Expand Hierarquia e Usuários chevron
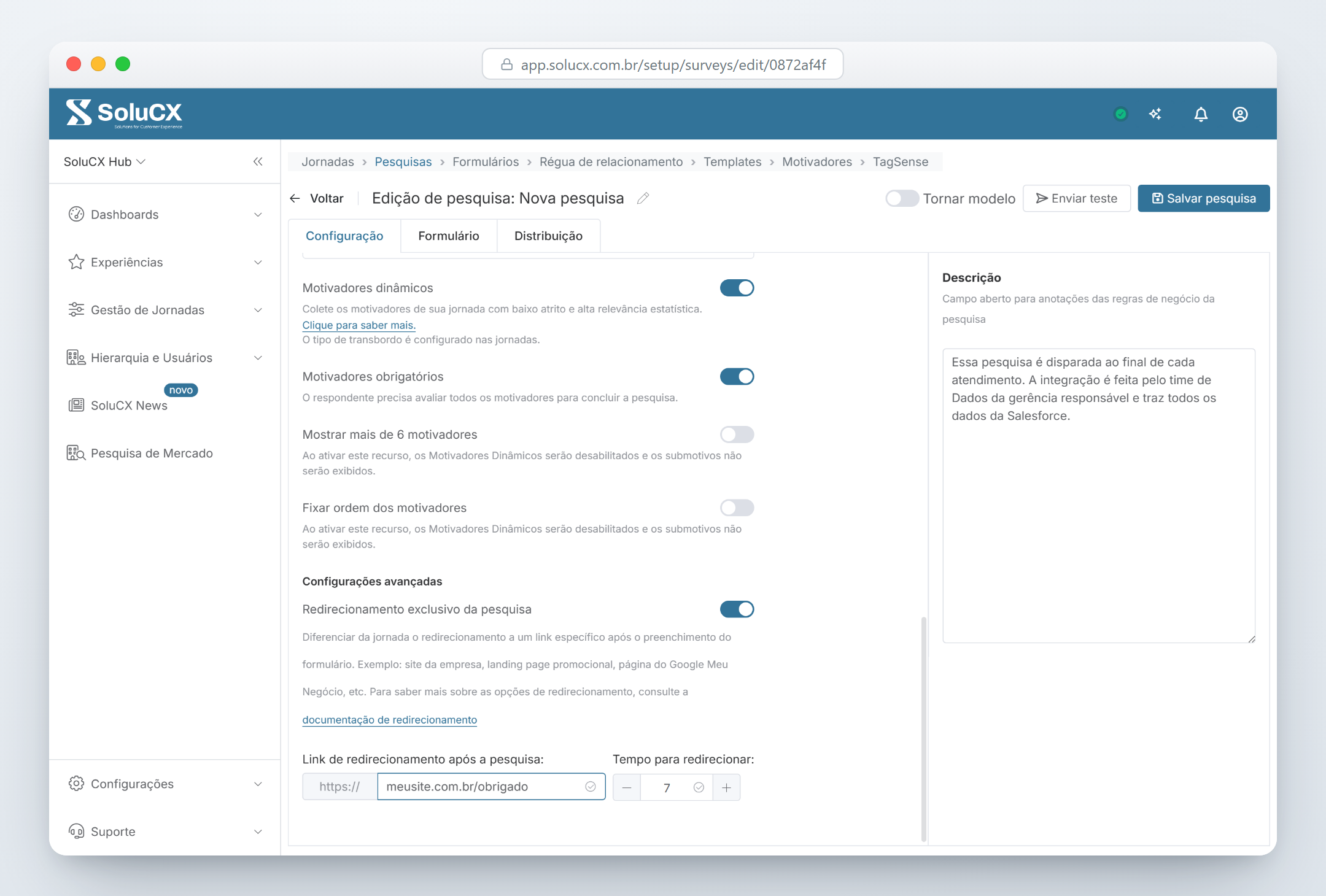Screen dimensions: 1326x896 pos(258,358)
